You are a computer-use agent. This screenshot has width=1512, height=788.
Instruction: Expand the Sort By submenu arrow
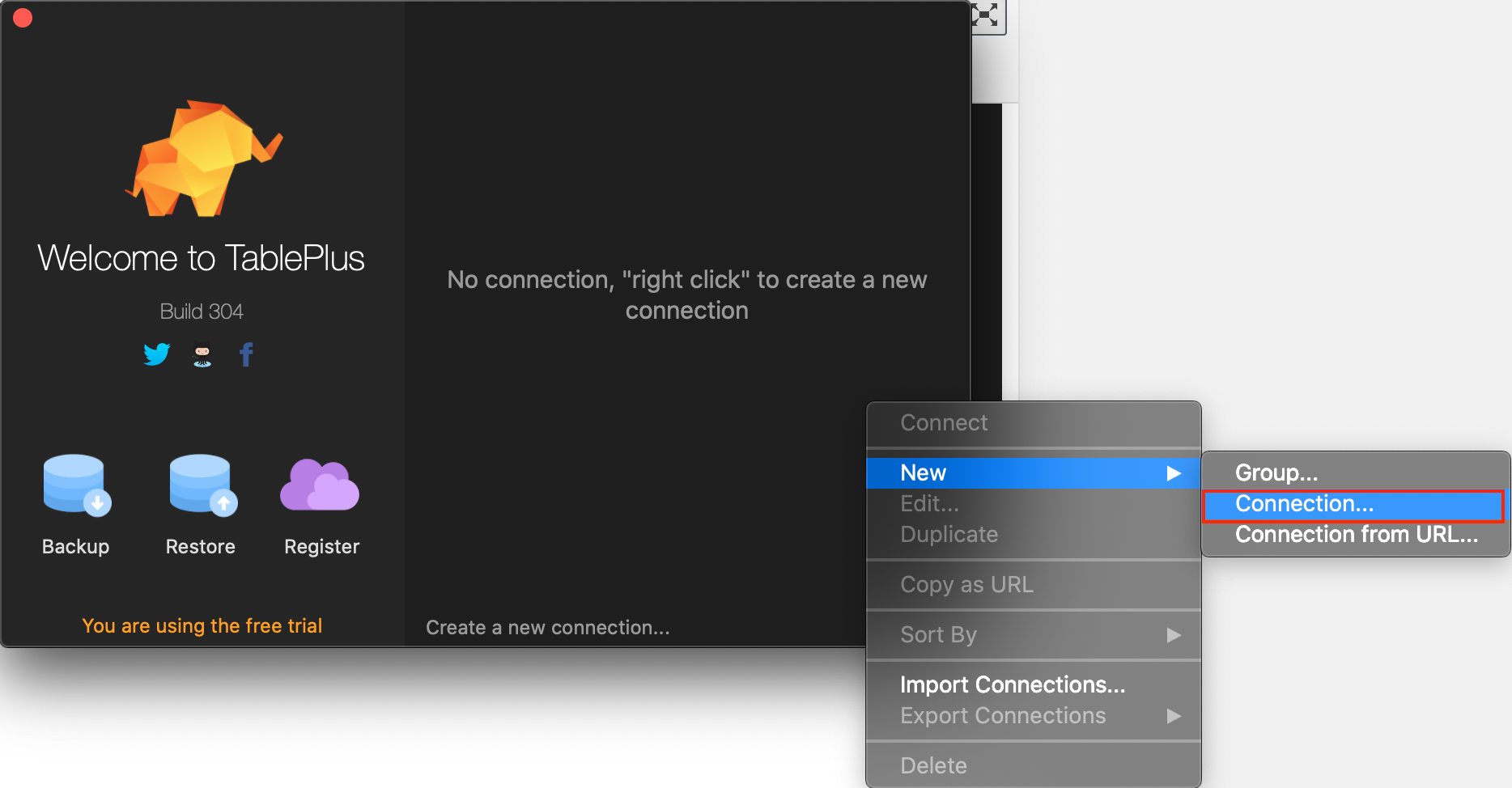pyautogui.click(x=1173, y=635)
